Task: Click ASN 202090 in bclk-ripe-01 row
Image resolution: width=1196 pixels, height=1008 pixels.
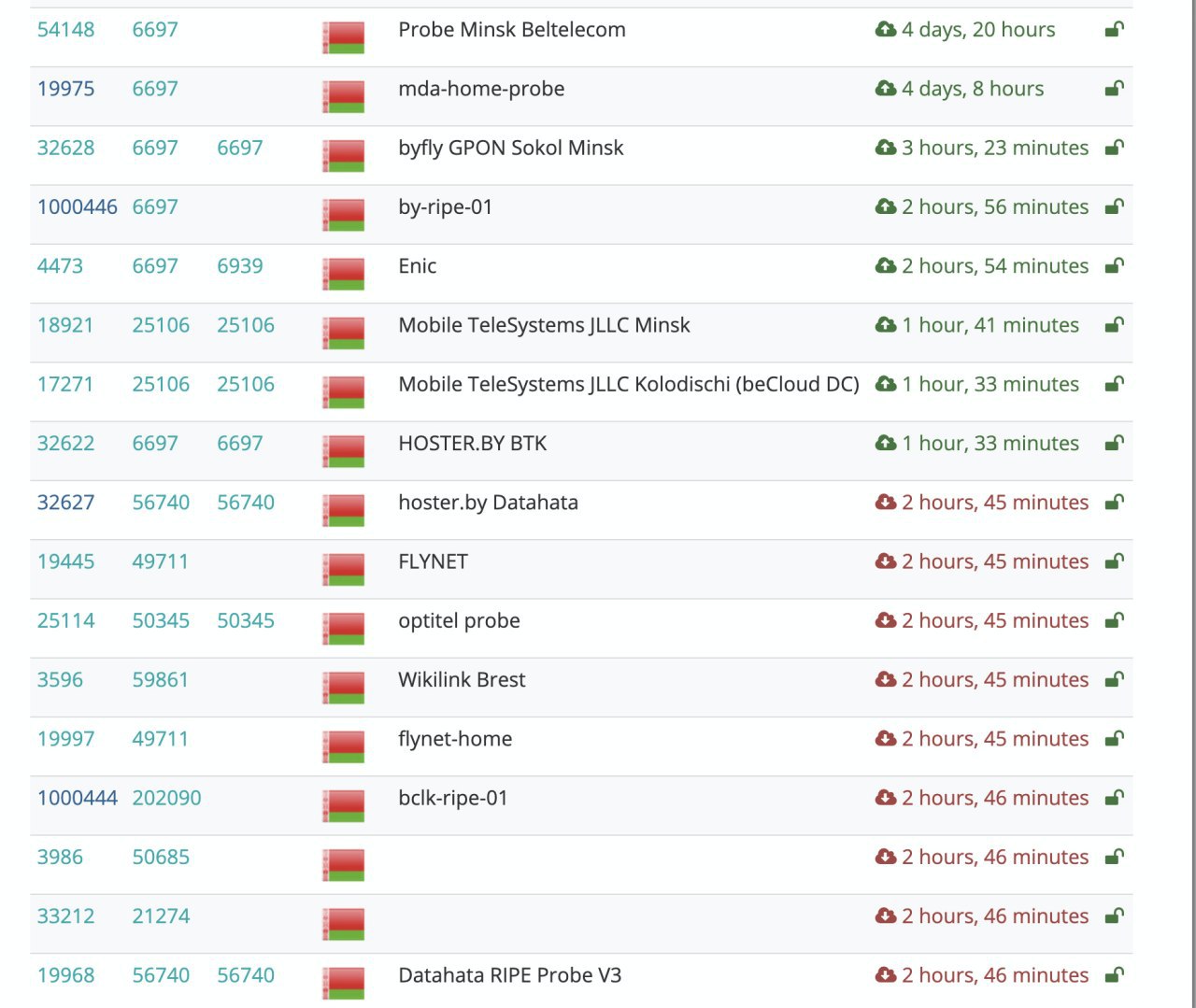Action: pyautogui.click(x=166, y=798)
